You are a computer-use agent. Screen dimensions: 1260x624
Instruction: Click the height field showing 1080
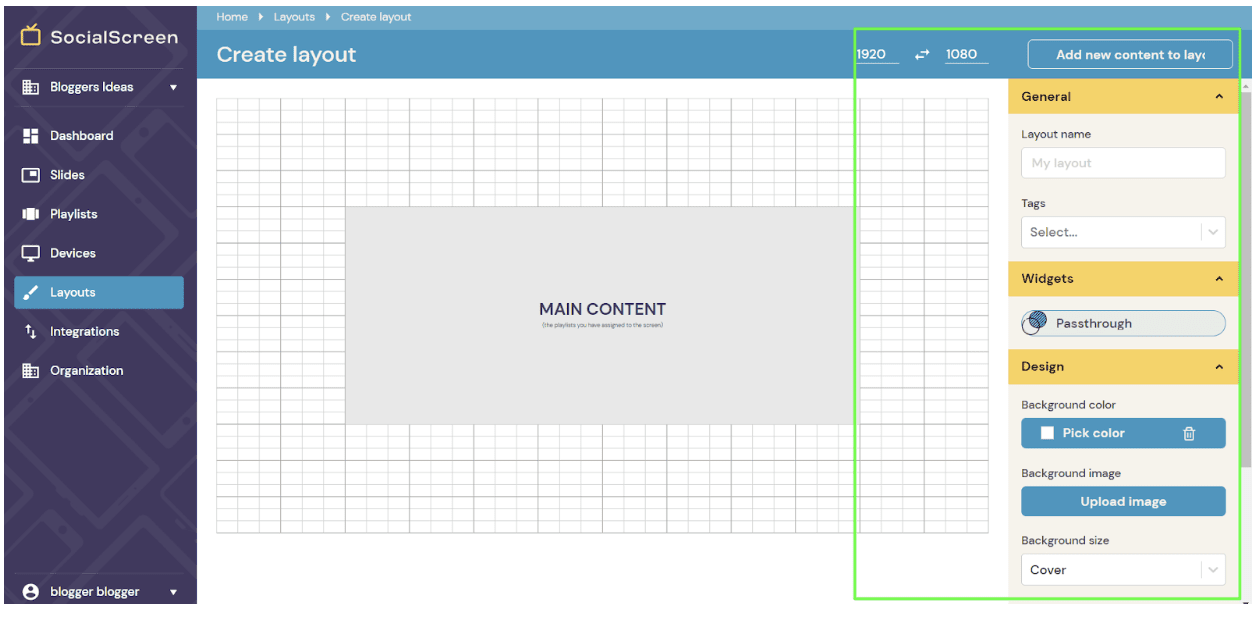[966, 55]
